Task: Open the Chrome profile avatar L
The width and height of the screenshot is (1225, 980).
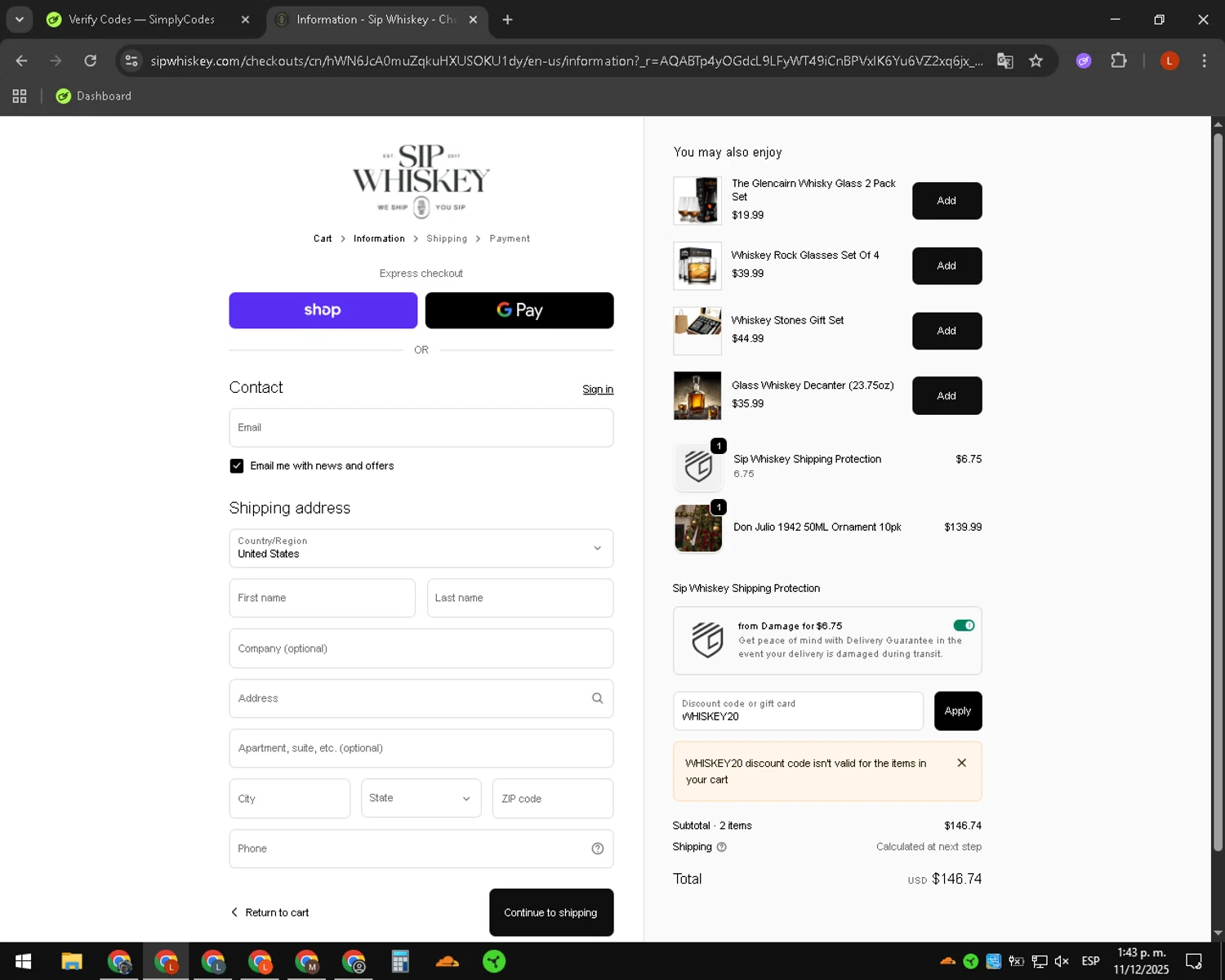Action: pyautogui.click(x=1169, y=61)
